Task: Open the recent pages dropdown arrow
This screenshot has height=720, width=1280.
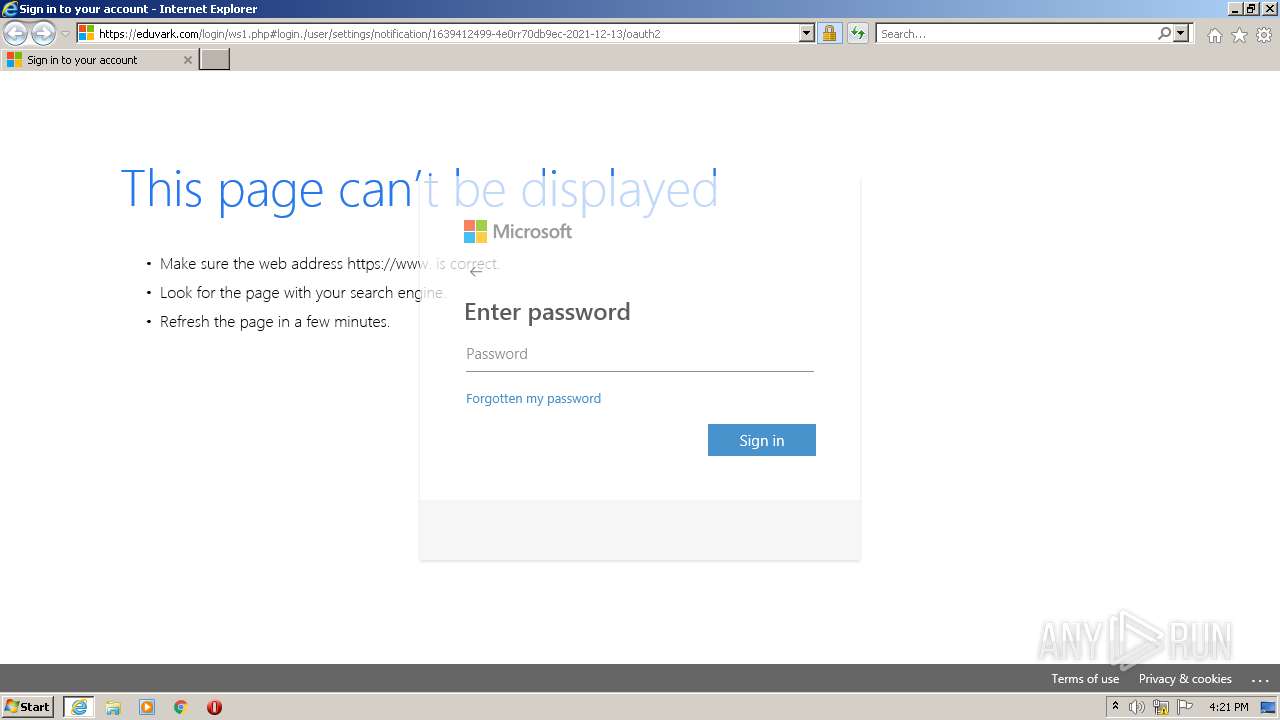Action: click(65, 34)
